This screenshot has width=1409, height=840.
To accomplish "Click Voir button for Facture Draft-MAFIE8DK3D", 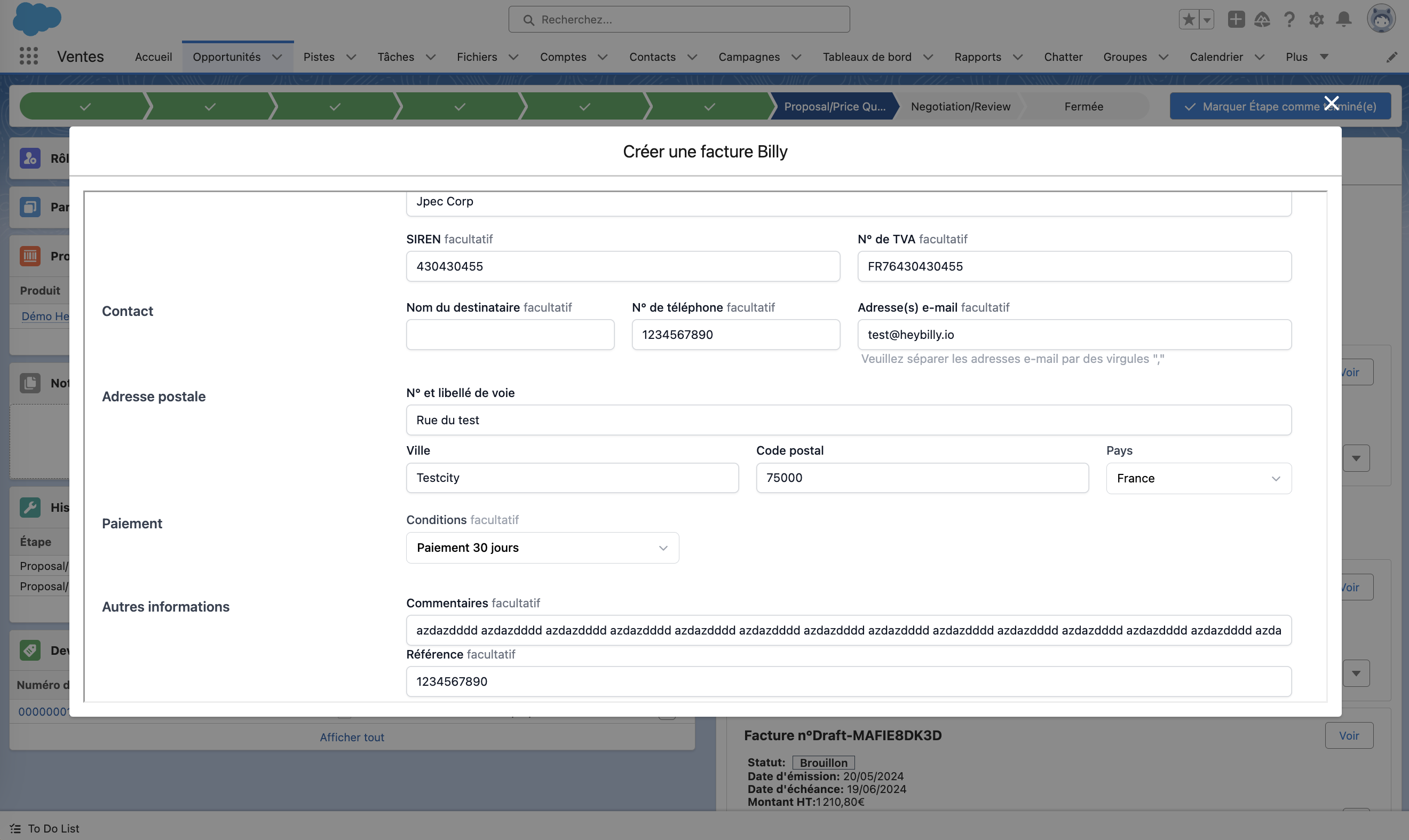I will point(1349,735).
